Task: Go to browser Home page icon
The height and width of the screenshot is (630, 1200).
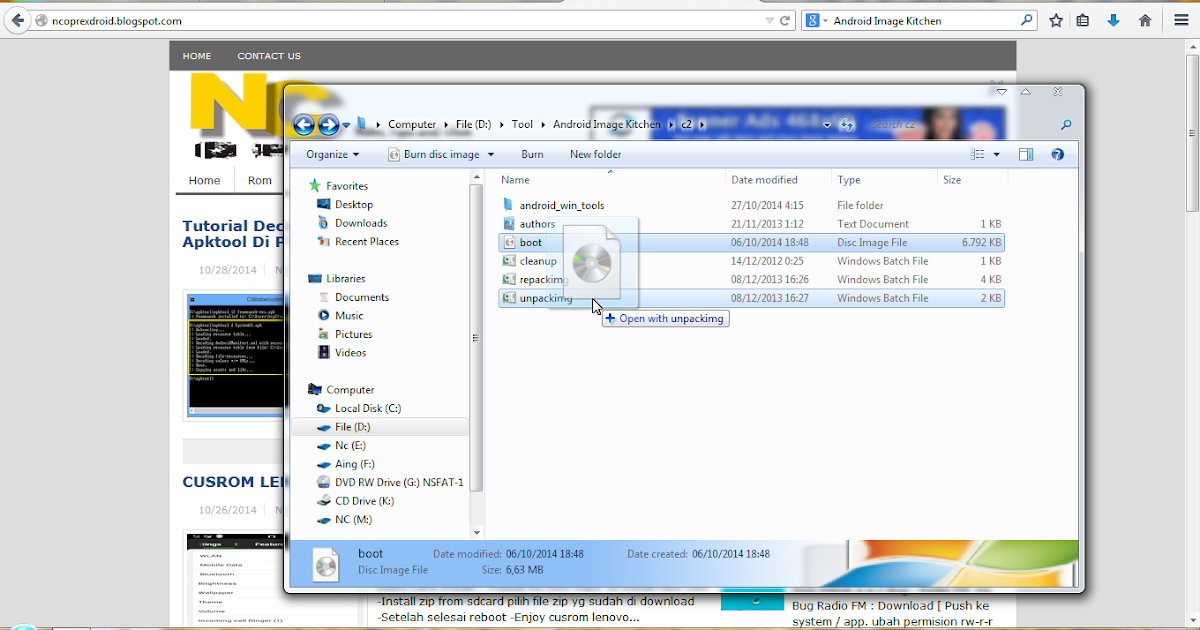Action: coord(1145,20)
